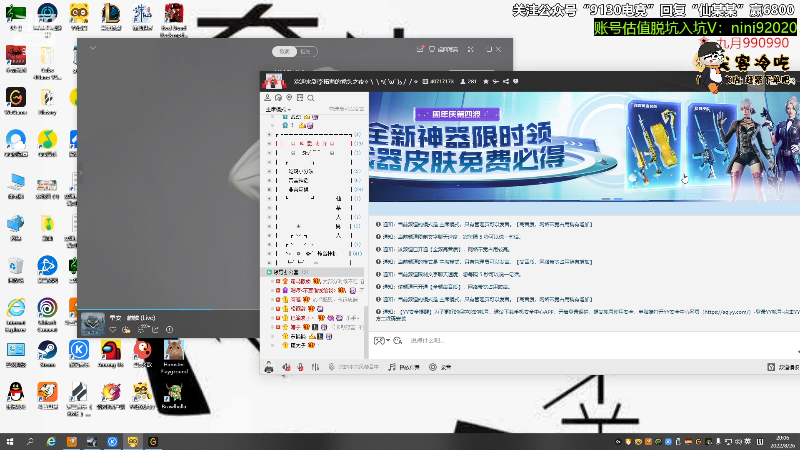Open the share icon in the music player

[155, 330]
